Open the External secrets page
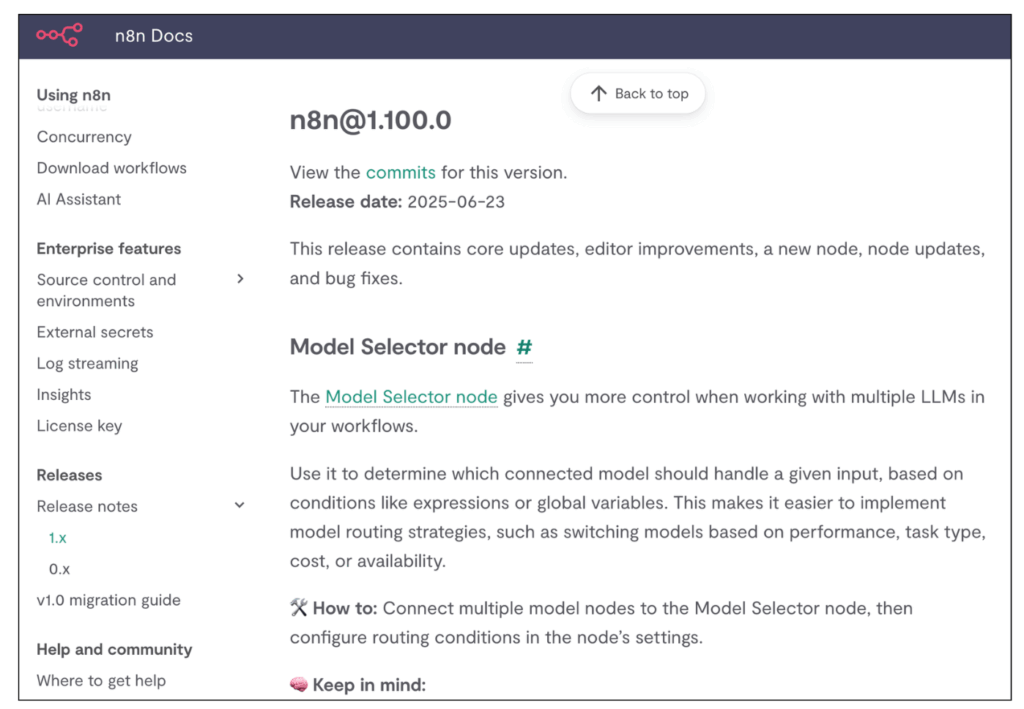 tap(95, 332)
